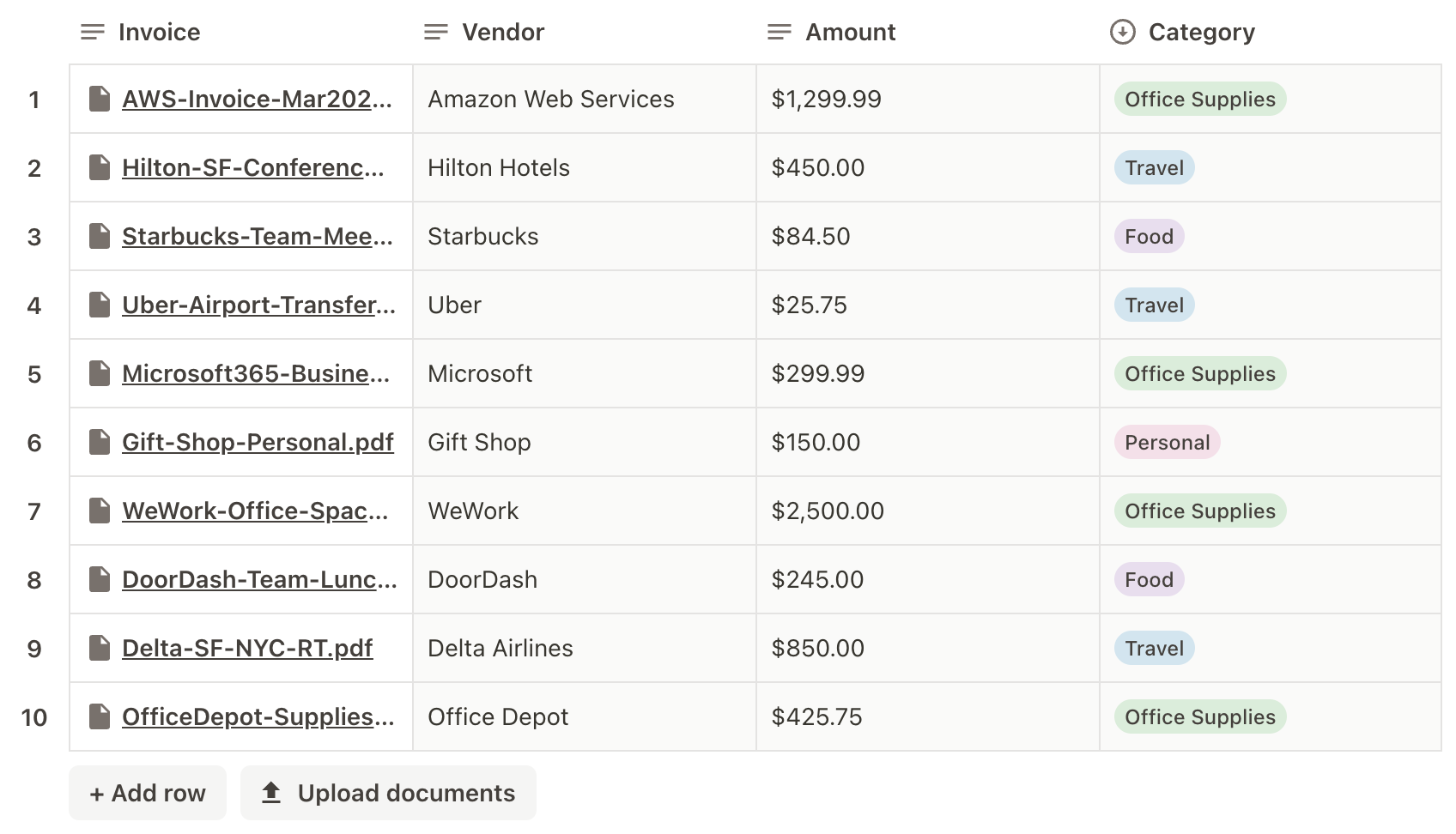Open the Hilton-SF-Conferenc... file link
The width and height of the screenshot is (1456, 834).
click(x=253, y=168)
